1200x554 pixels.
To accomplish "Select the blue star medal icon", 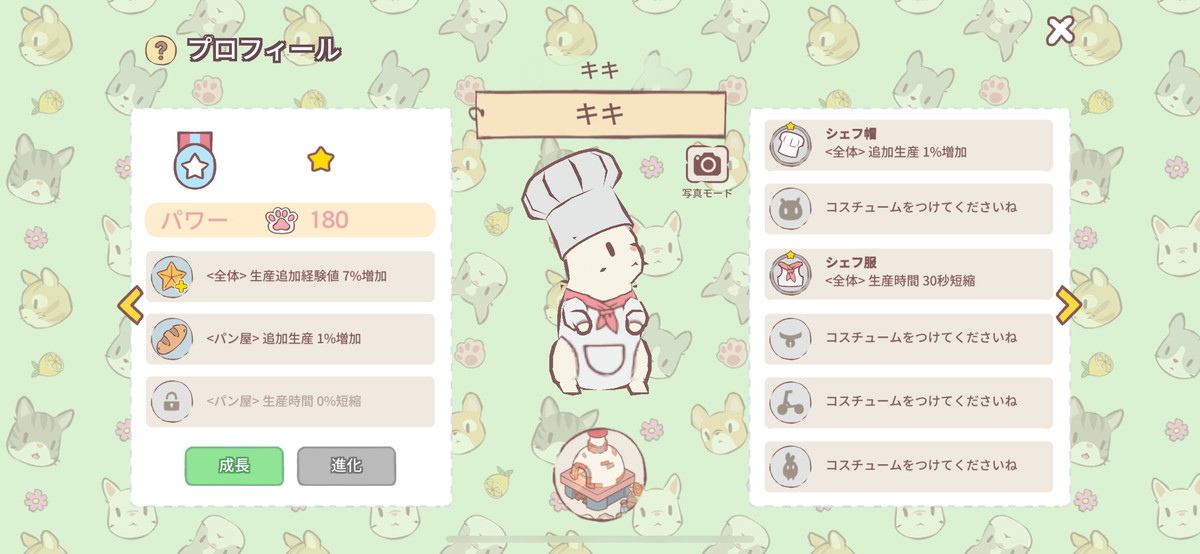I will tap(193, 160).
